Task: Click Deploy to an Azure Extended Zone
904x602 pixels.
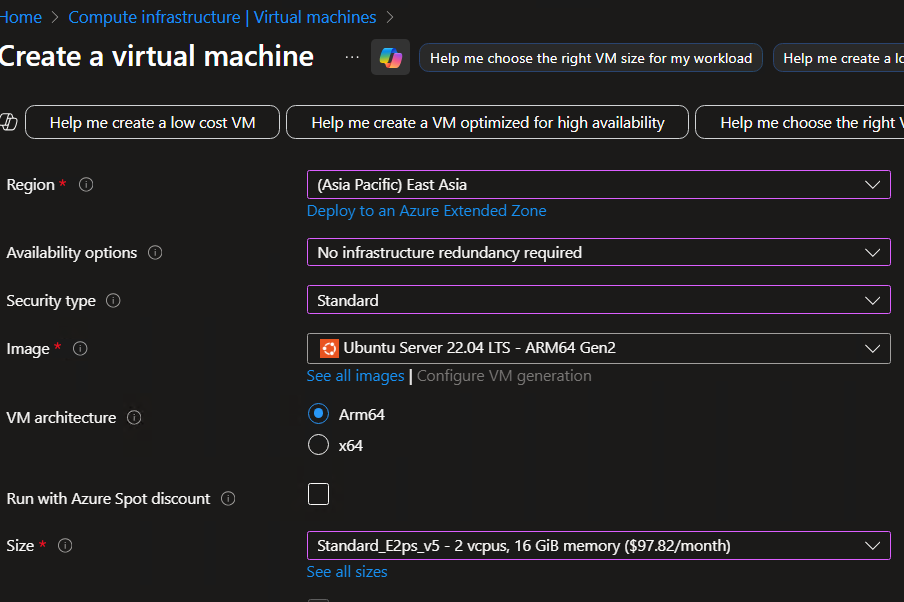Action: tap(426, 211)
